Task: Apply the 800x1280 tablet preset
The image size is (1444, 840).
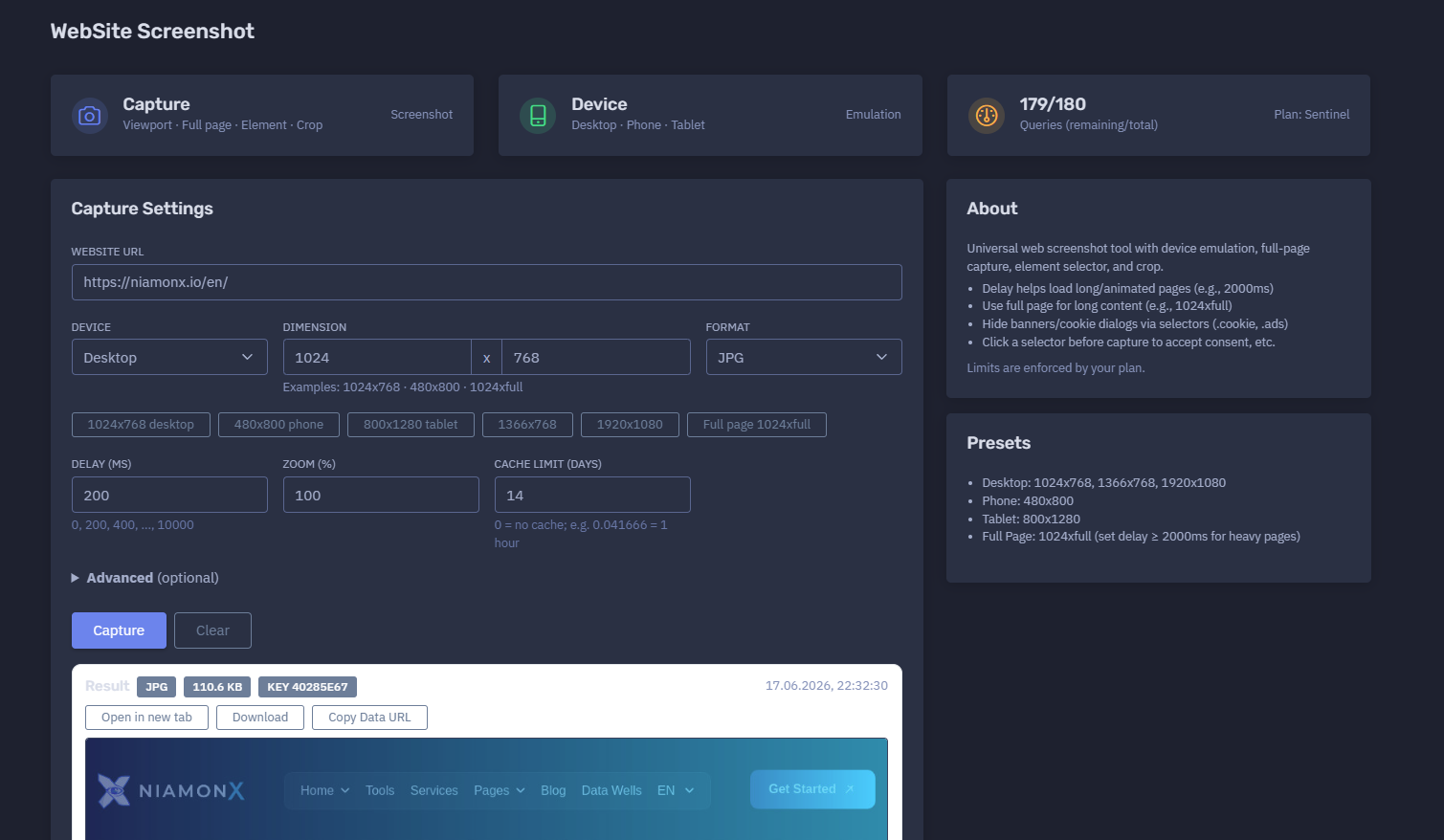Action: click(411, 425)
